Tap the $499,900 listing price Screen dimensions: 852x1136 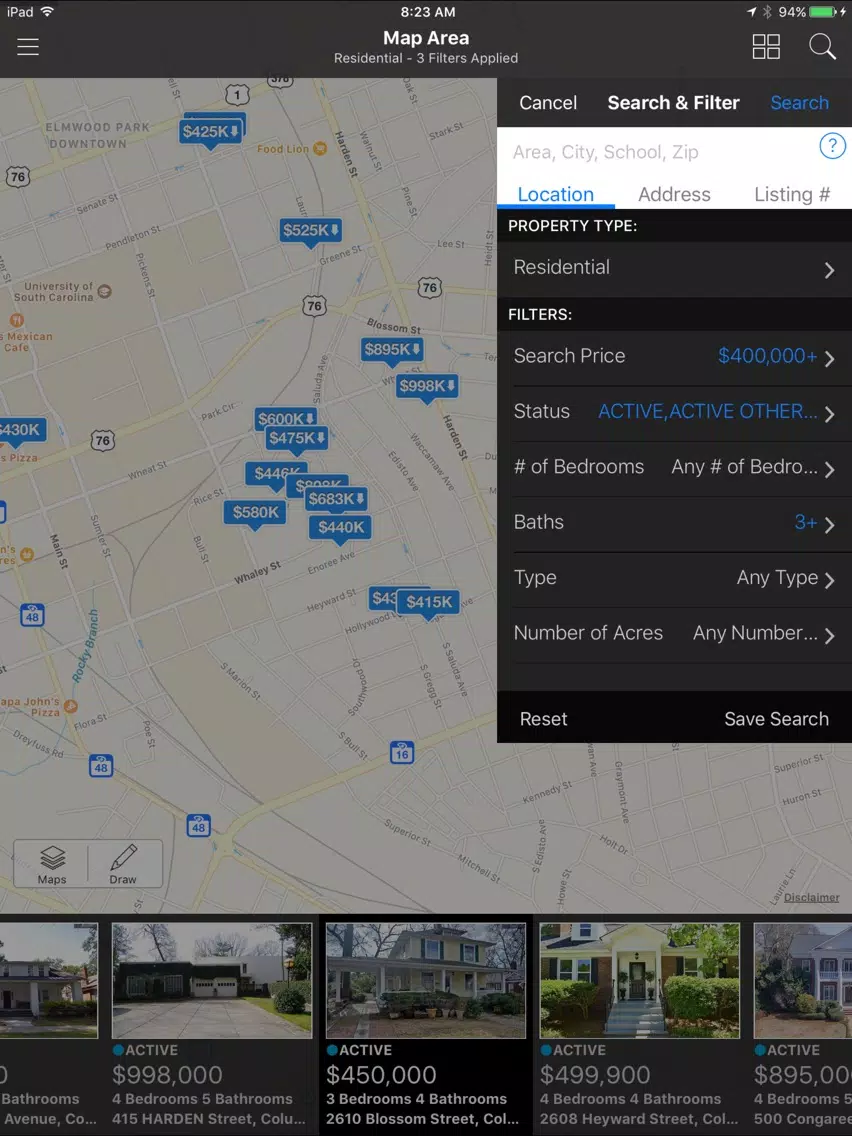(595, 1075)
